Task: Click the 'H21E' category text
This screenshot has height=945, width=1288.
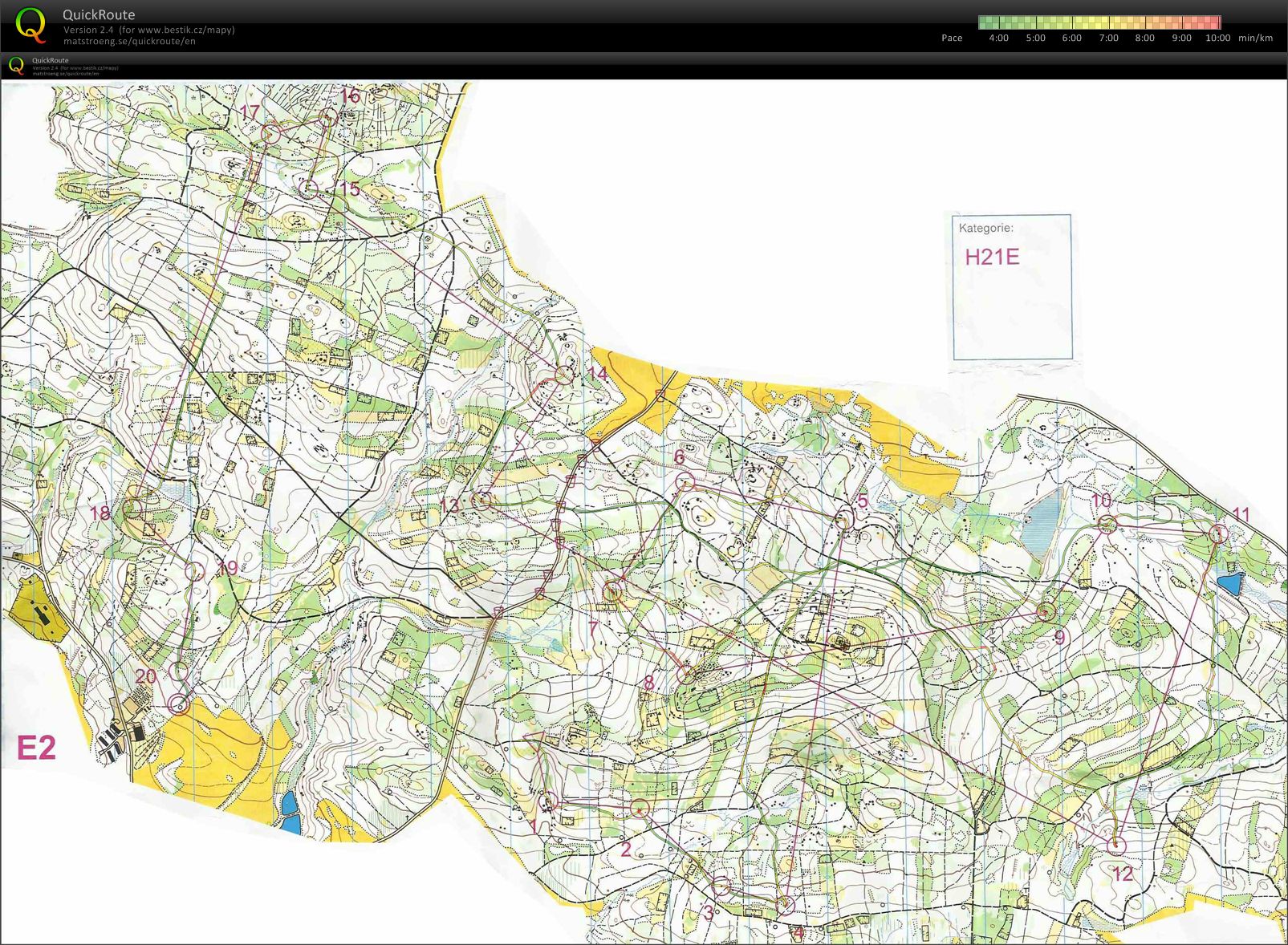Action: pos(992,257)
